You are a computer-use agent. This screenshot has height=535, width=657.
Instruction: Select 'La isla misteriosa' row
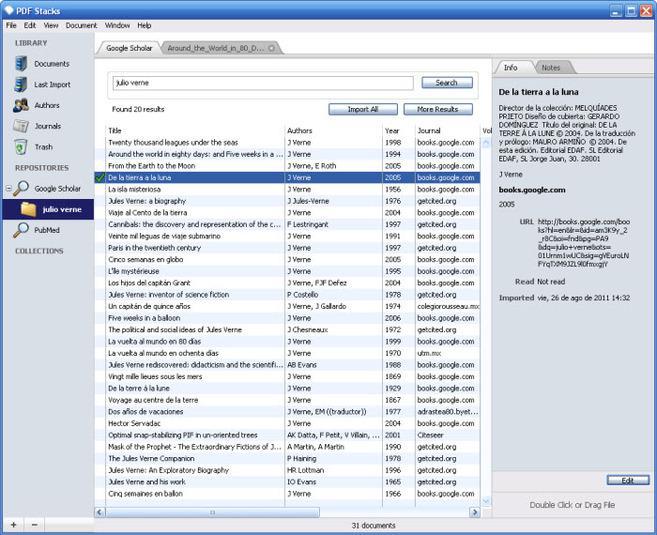point(287,189)
